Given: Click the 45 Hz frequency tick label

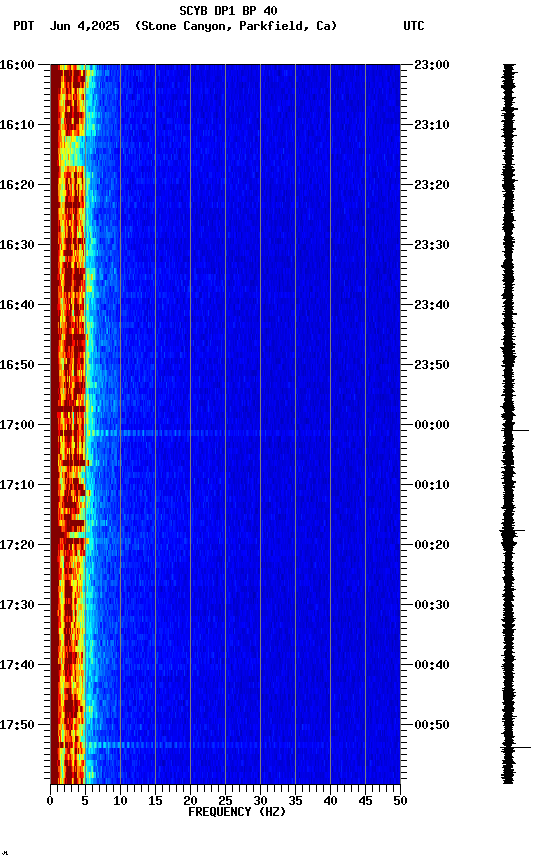Looking at the screenshot, I should pyautogui.click(x=365, y=801).
